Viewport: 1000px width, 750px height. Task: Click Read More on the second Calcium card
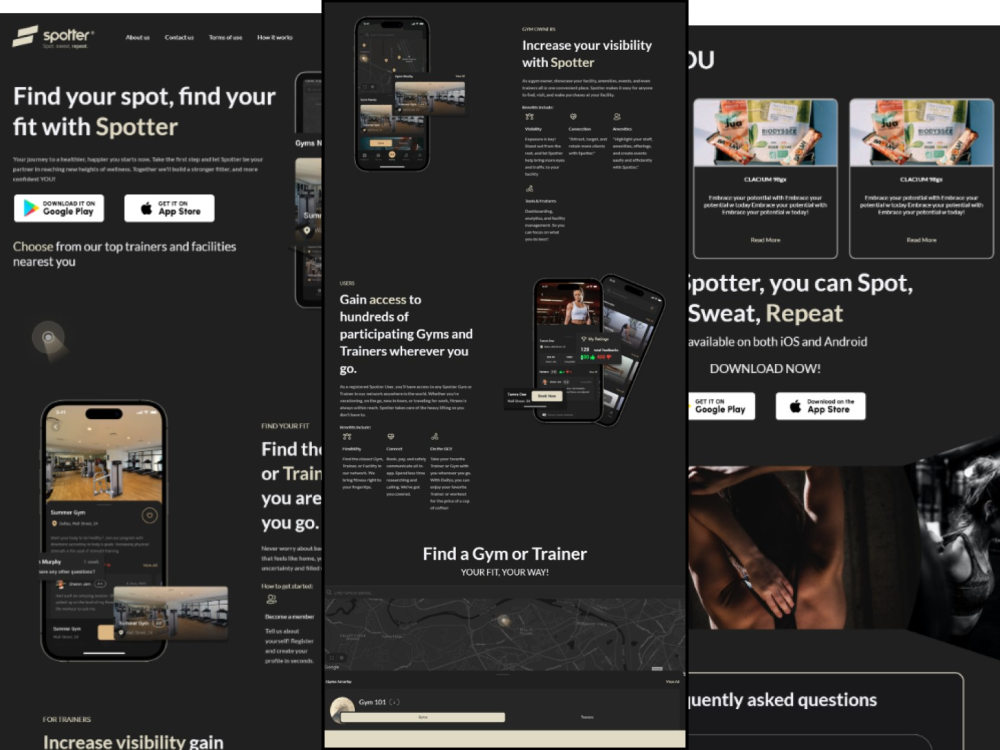tap(921, 240)
